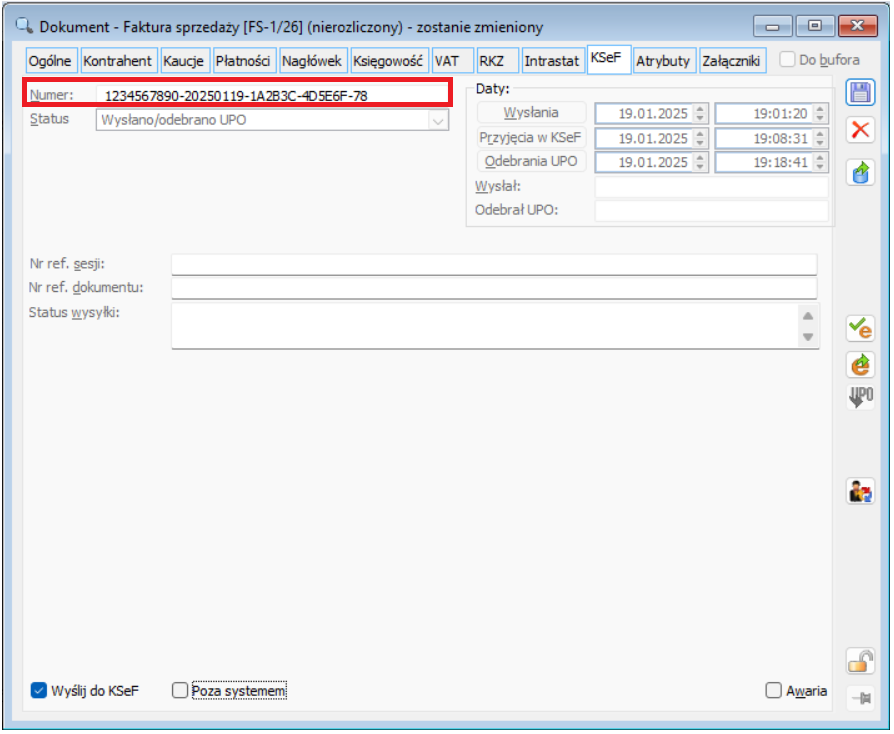Click the Odebrał UPO text field
Screen dimensions: 894x734
[711, 210]
